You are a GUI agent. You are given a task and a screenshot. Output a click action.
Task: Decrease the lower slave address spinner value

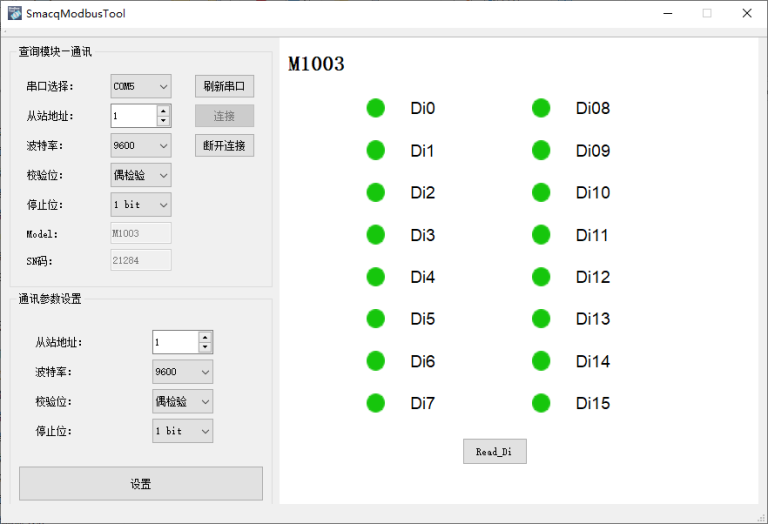point(205,347)
